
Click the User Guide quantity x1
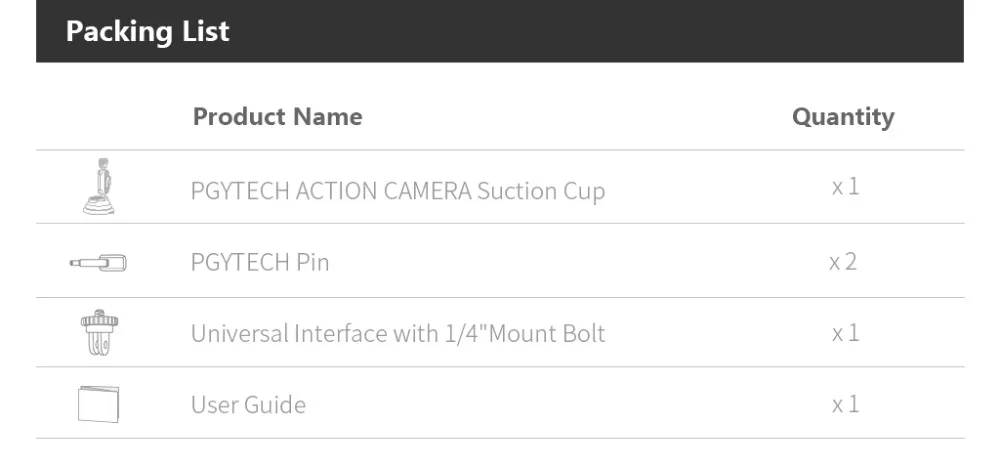point(845,404)
